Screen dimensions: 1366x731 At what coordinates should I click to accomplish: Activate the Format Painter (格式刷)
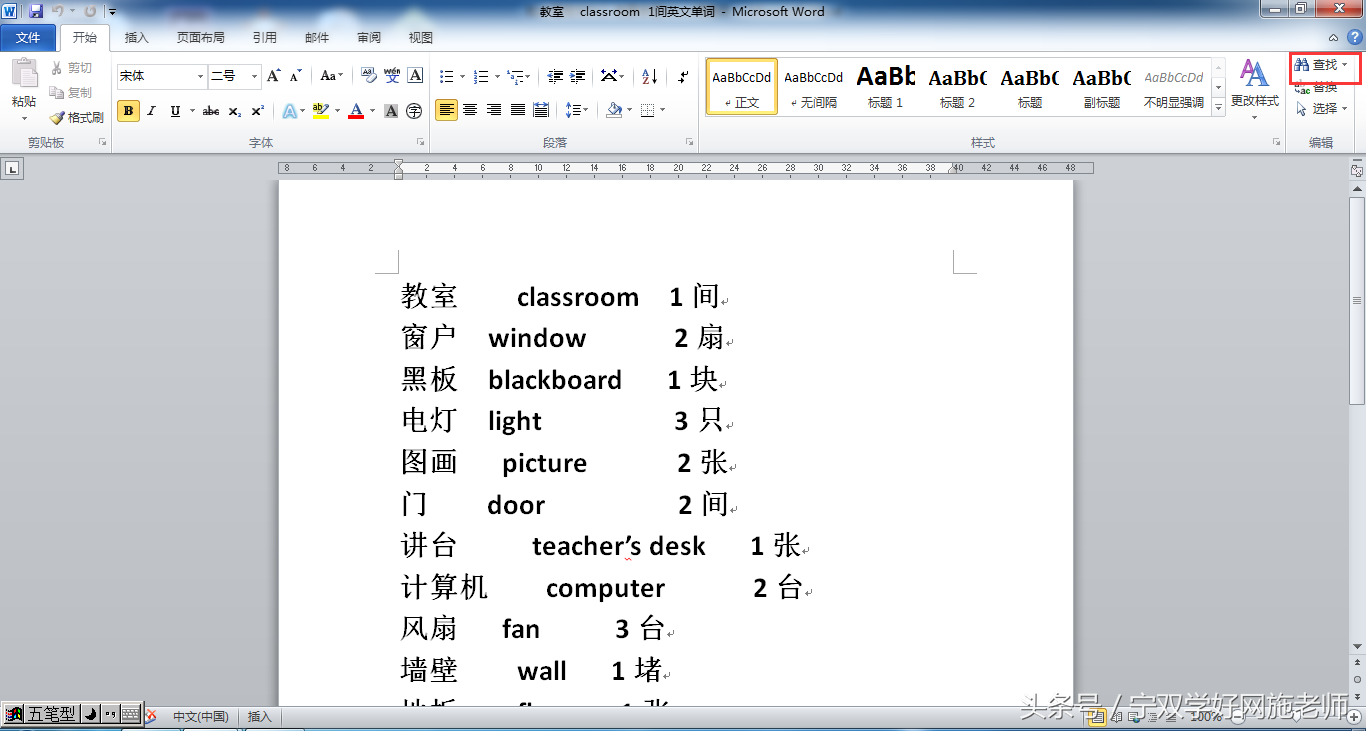[76, 117]
